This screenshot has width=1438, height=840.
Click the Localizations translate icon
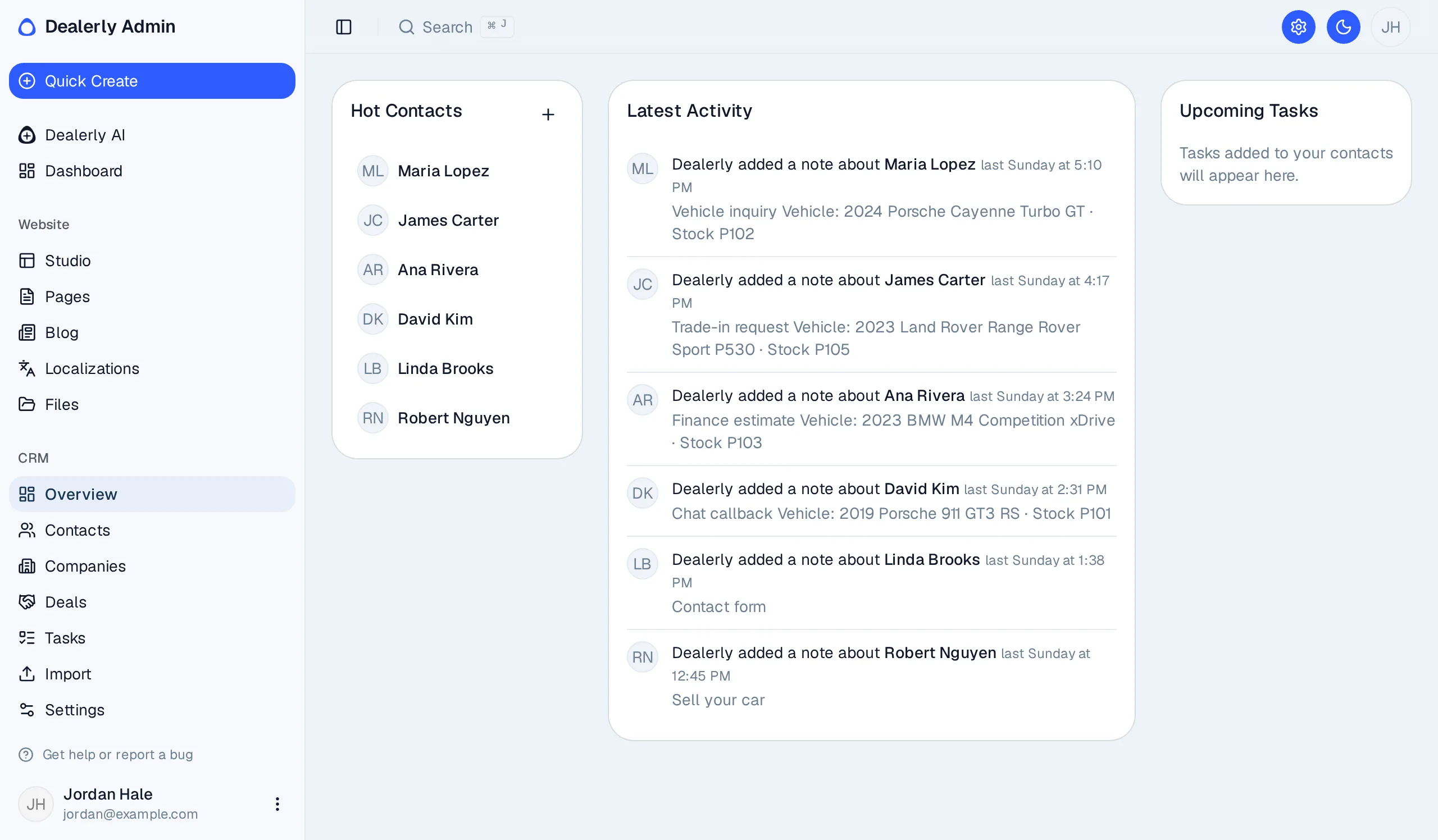click(27, 368)
